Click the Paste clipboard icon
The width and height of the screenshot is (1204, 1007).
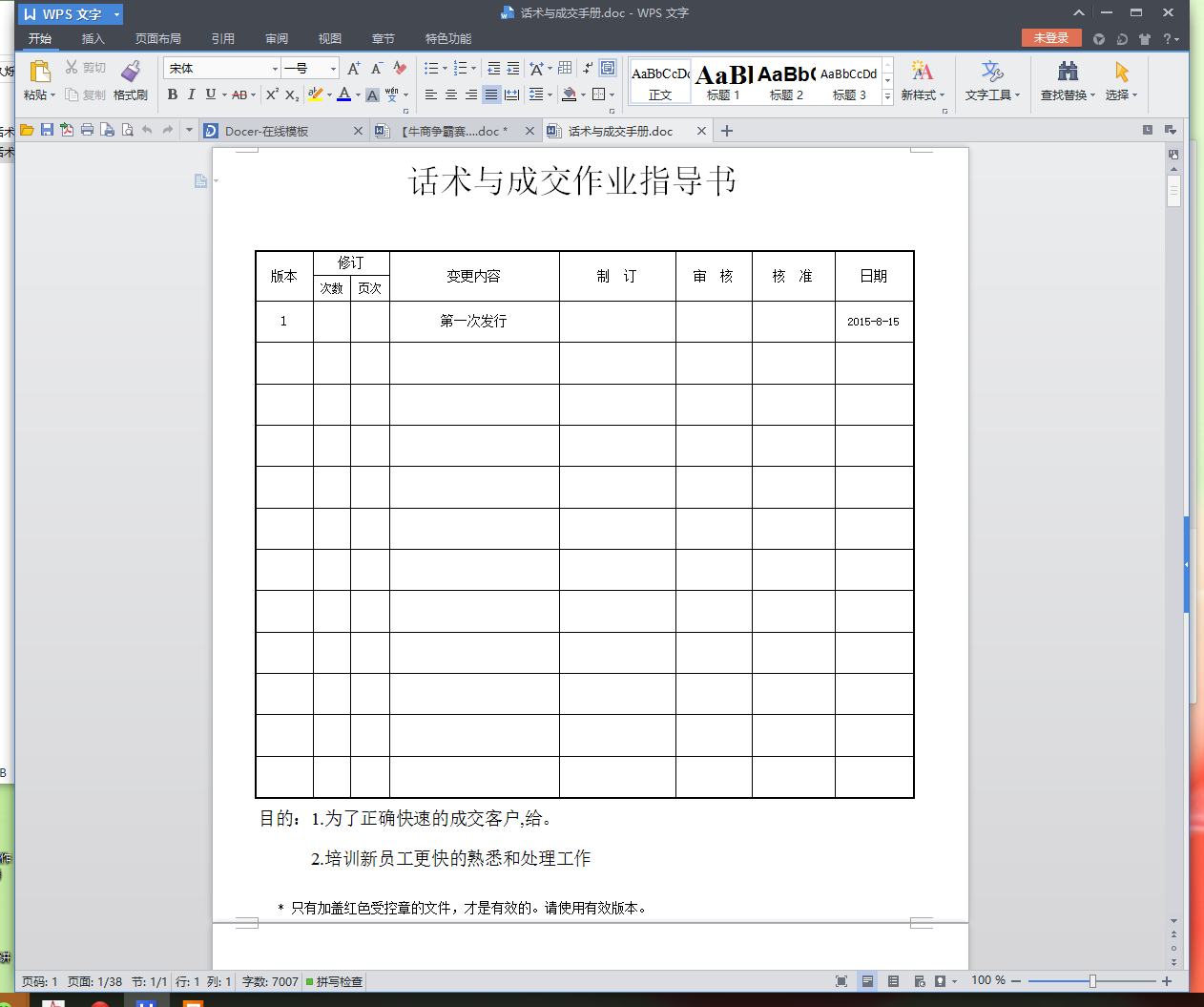[x=39, y=72]
